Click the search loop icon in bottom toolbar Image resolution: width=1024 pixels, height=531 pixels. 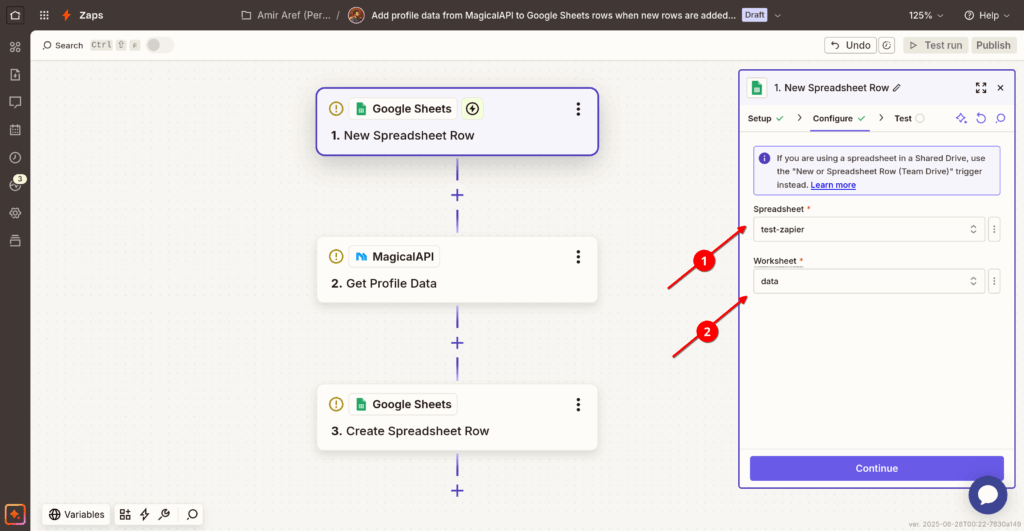pyautogui.click(x=192, y=514)
